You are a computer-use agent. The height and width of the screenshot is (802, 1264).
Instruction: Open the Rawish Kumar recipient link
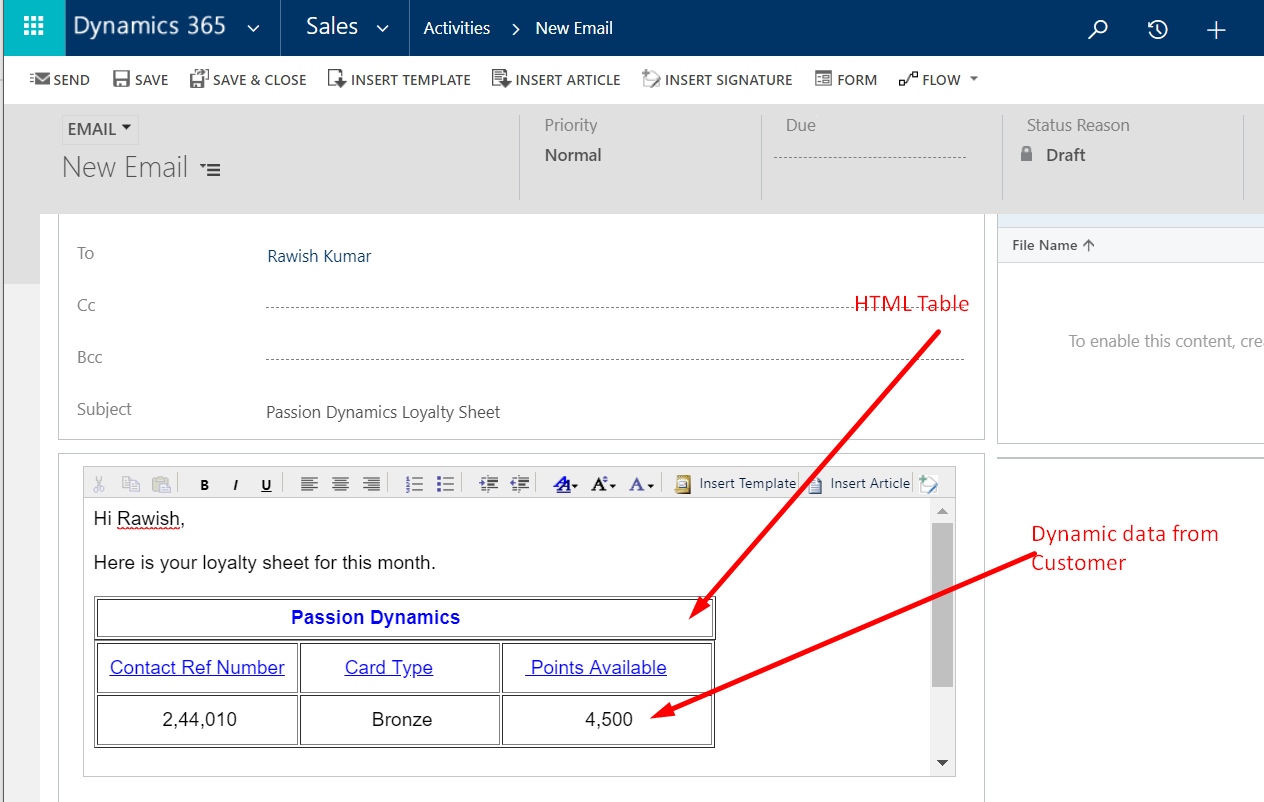click(319, 256)
